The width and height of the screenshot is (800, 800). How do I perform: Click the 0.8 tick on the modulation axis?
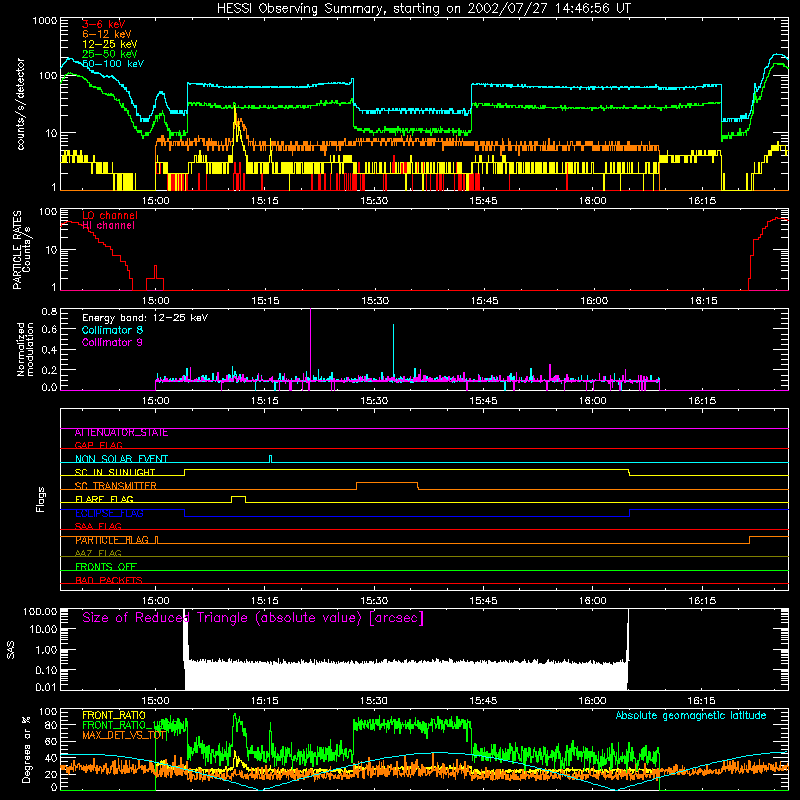(x=49, y=312)
